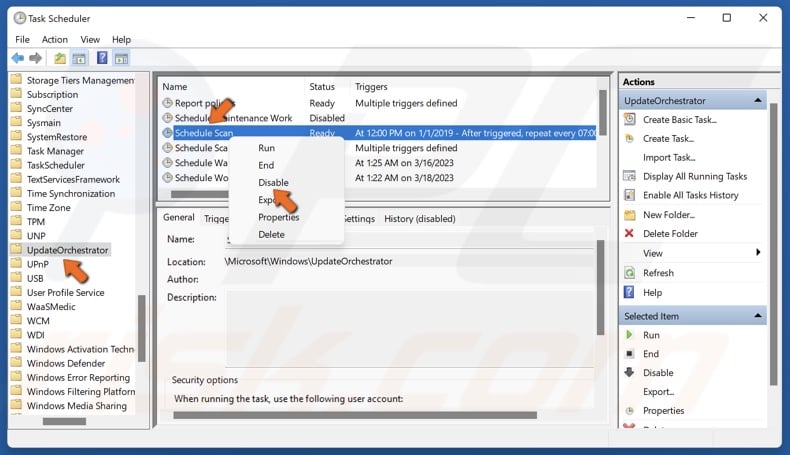Select the UpdateOrchestrator folder
The image size is (790, 455).
[68, 250]
